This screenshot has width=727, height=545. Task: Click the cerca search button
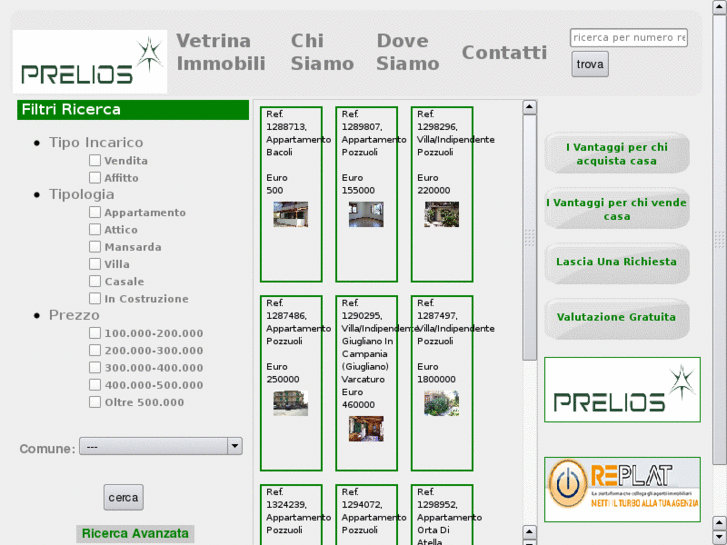(123, 497)
